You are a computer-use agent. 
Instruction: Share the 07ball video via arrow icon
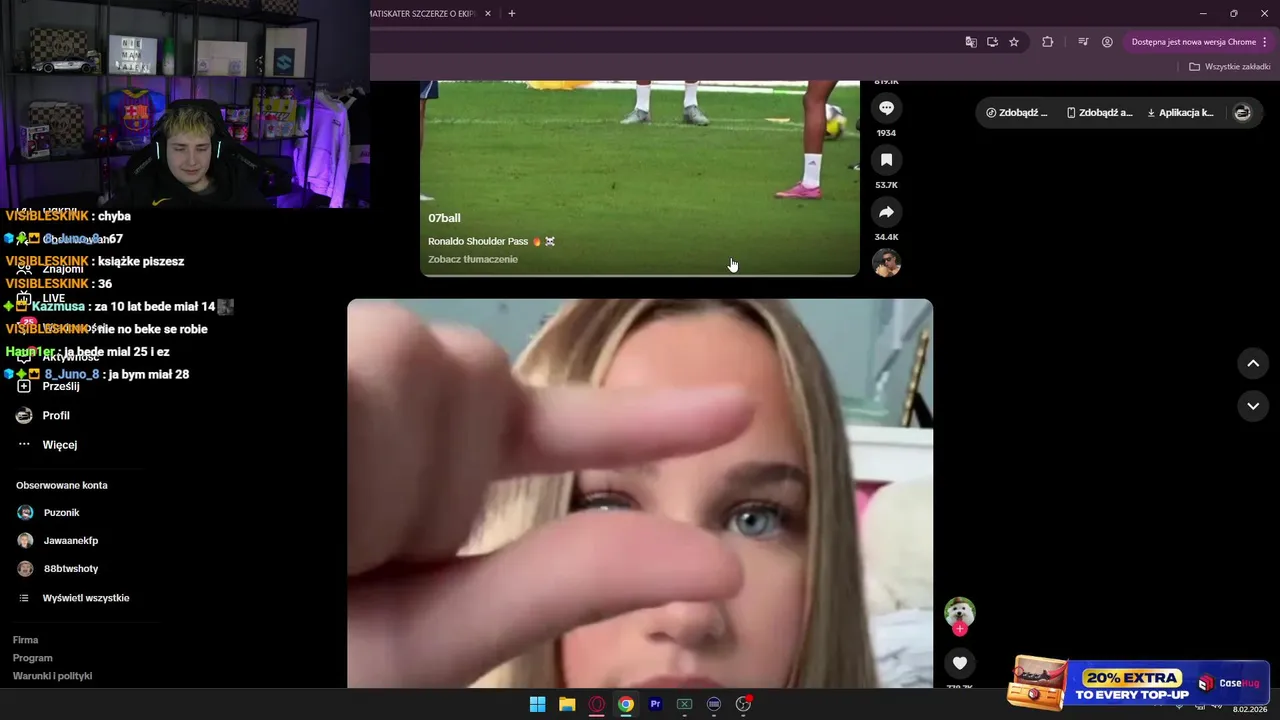point(886,212)
